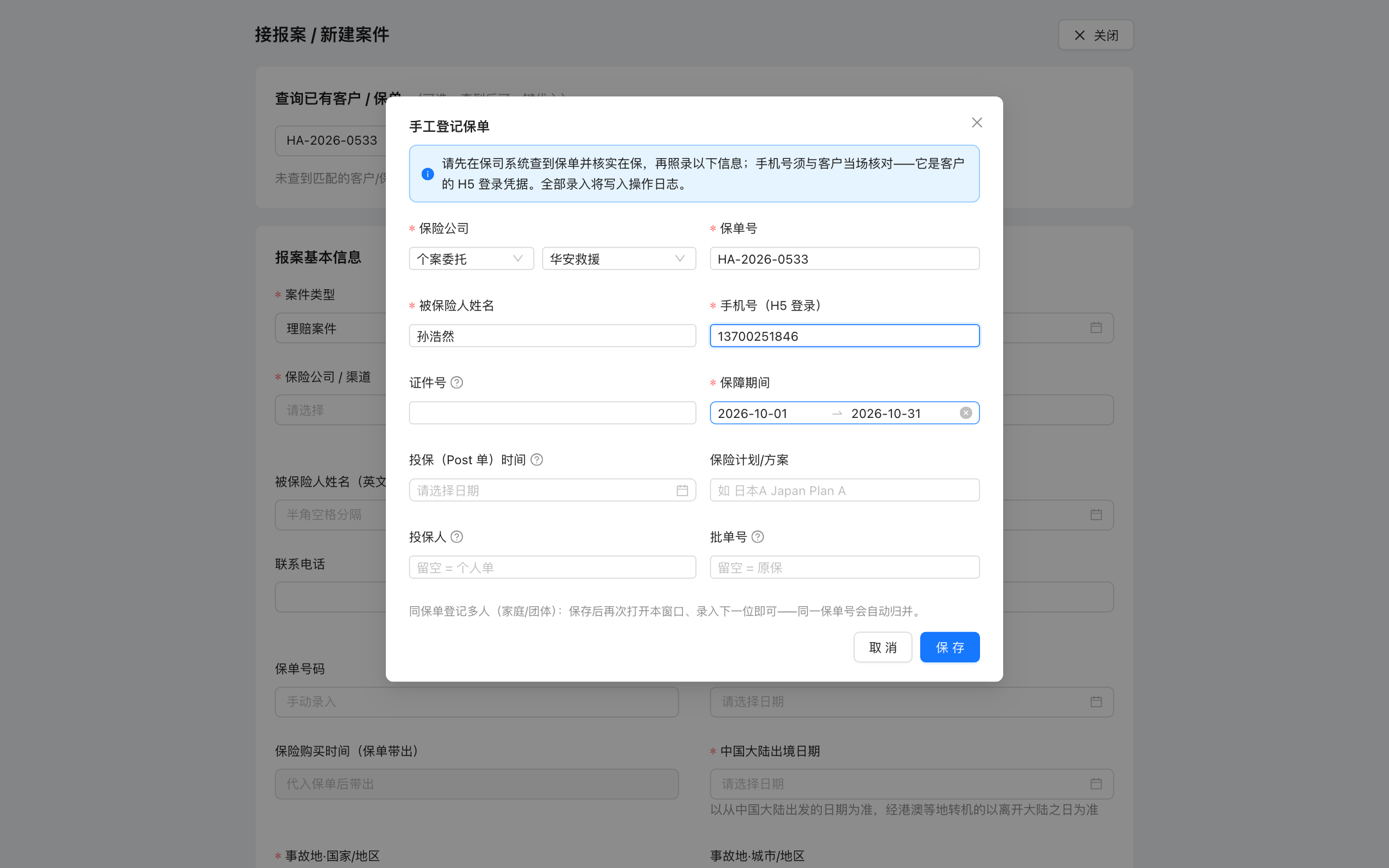Click the 联系电话 input in background form
1389x868 pixels.
(331, 597)
